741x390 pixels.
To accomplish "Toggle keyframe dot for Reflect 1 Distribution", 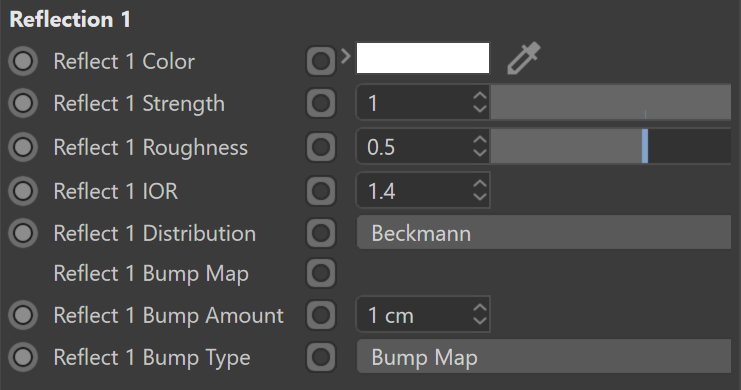I will pyautogui.click(x=23, y=233).
